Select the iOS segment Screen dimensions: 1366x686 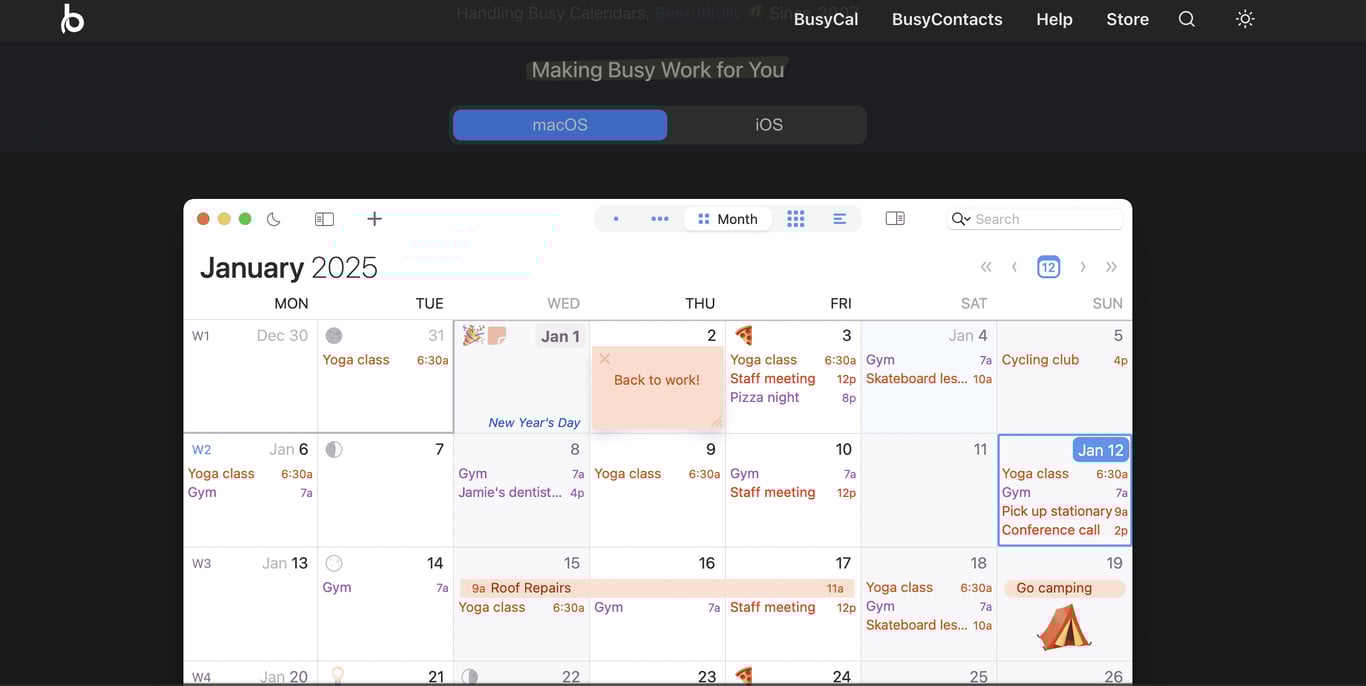click(x=768, y=124)
